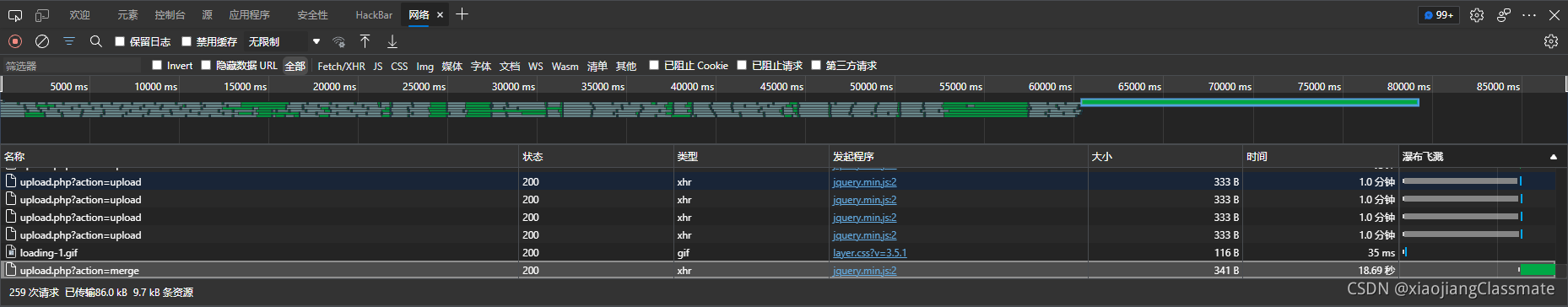Filter by 字体 requests
This screenshot has width=1568, height=307.
click(x=481, y=66)
